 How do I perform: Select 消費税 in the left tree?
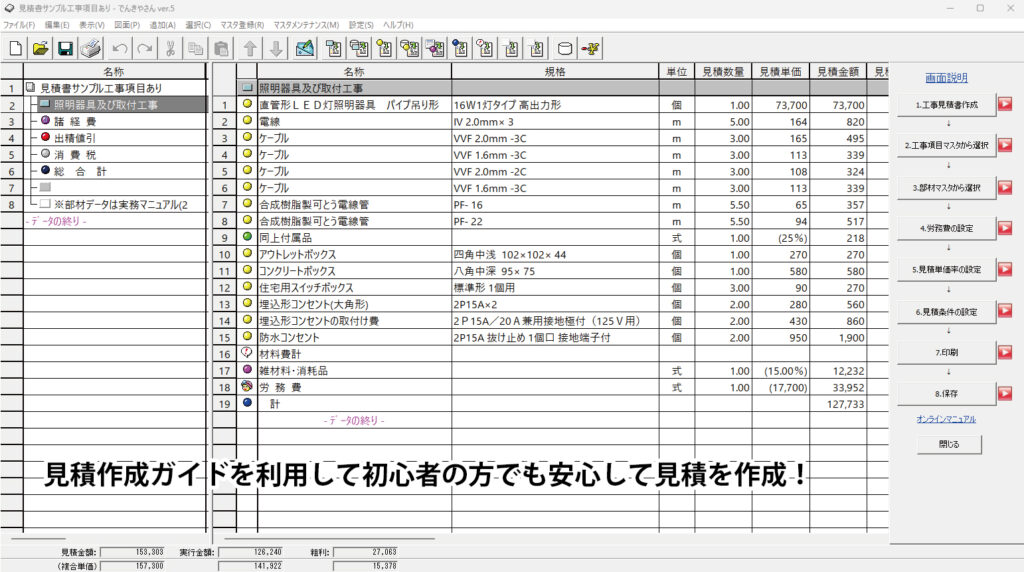coord(75,155)
